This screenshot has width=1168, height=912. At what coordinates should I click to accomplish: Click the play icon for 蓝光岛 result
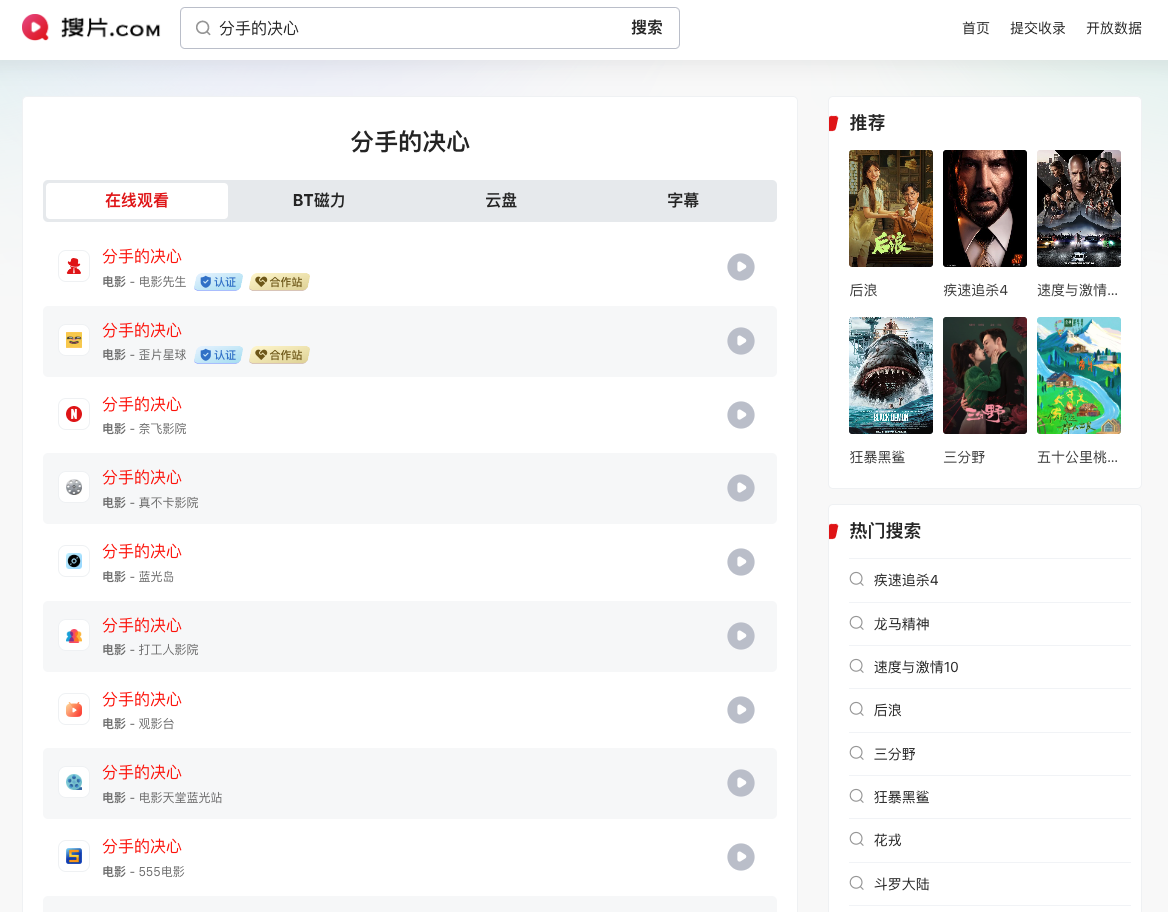tap(740, 562)
